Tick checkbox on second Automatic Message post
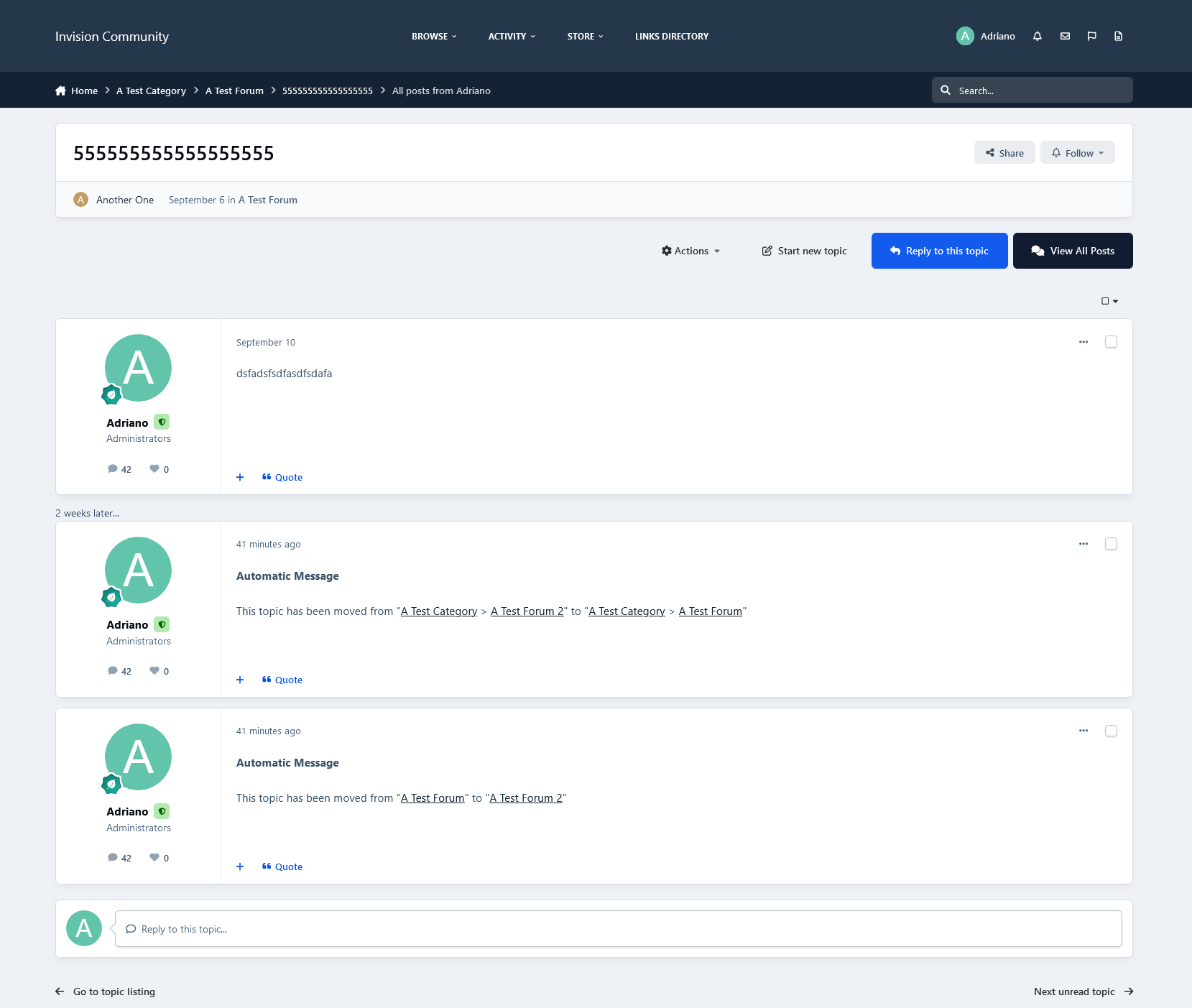 [1111, 544]
